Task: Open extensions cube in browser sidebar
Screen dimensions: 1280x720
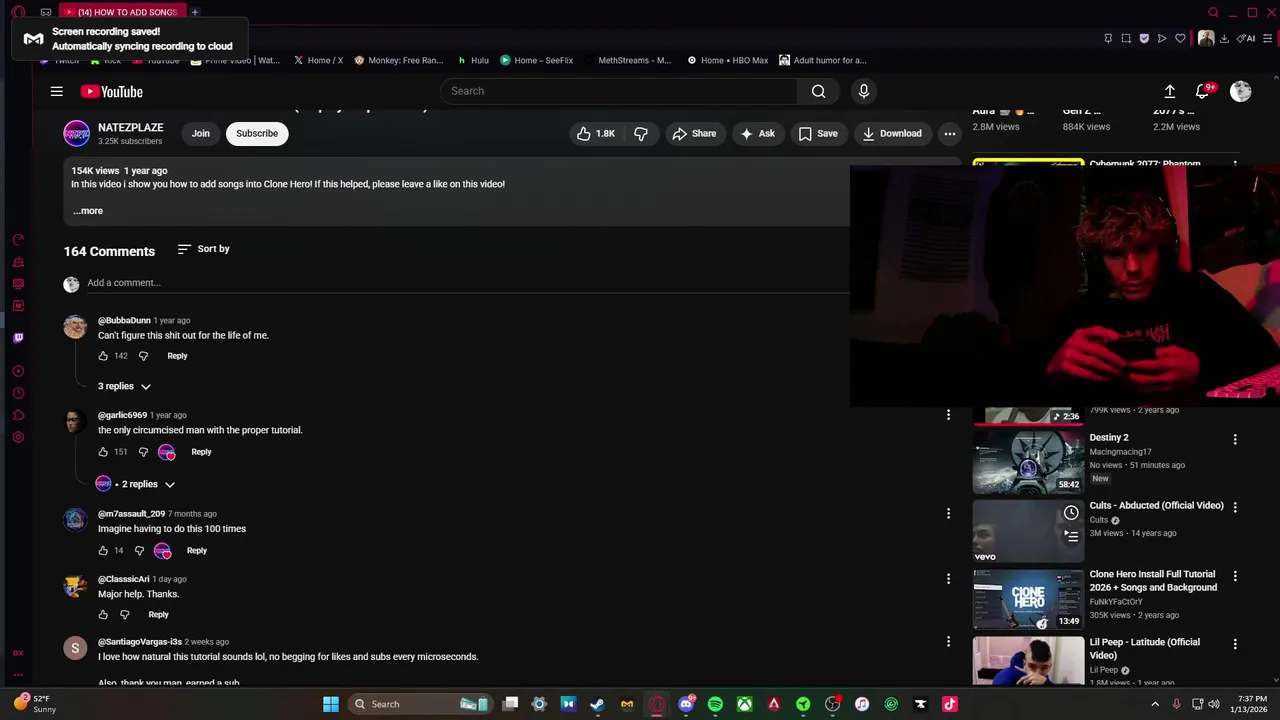Action: pos(18,414)
